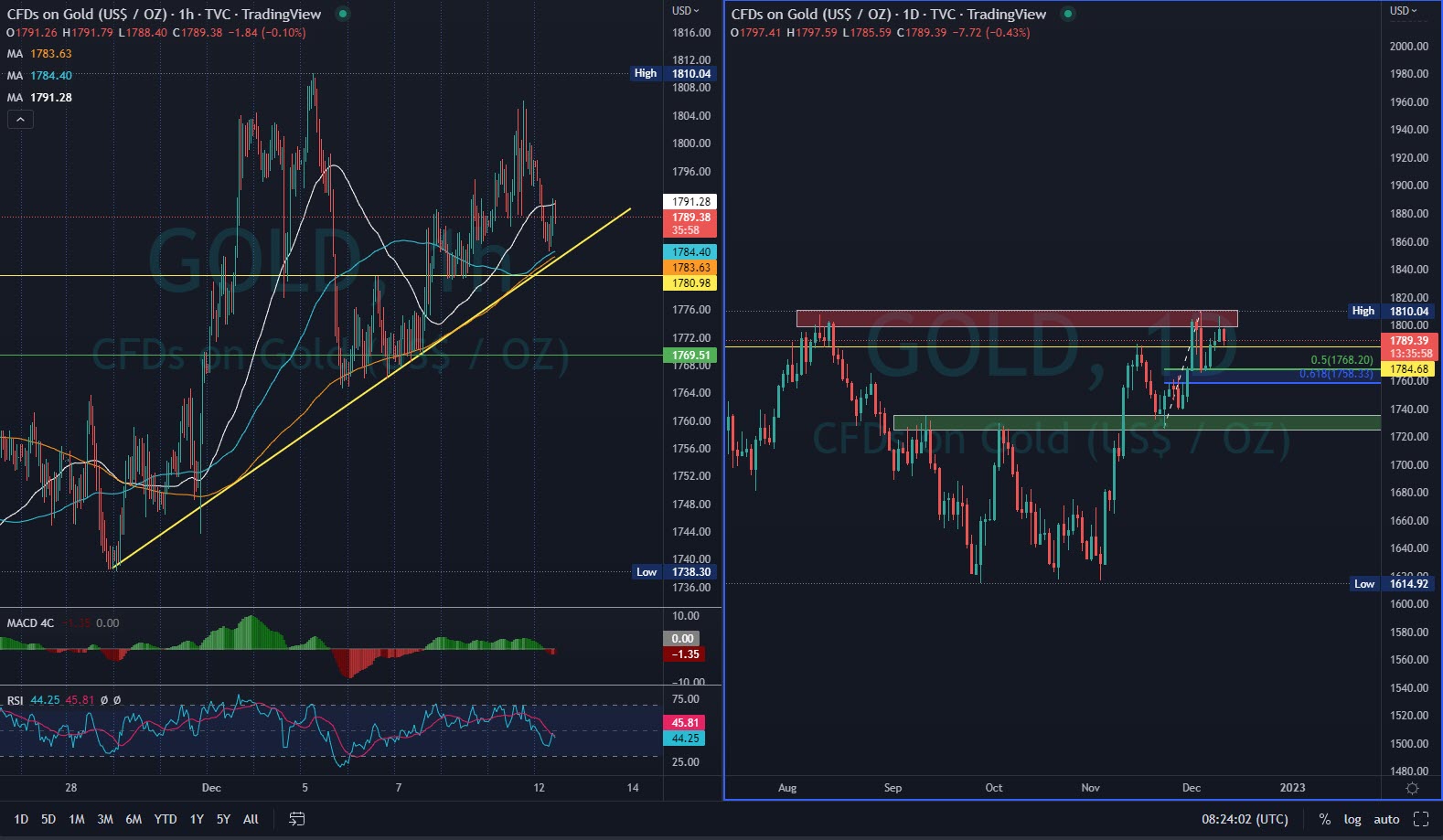Select the All date range
The width and height of the screenshot is (1443, 840).
pos(251,819)
